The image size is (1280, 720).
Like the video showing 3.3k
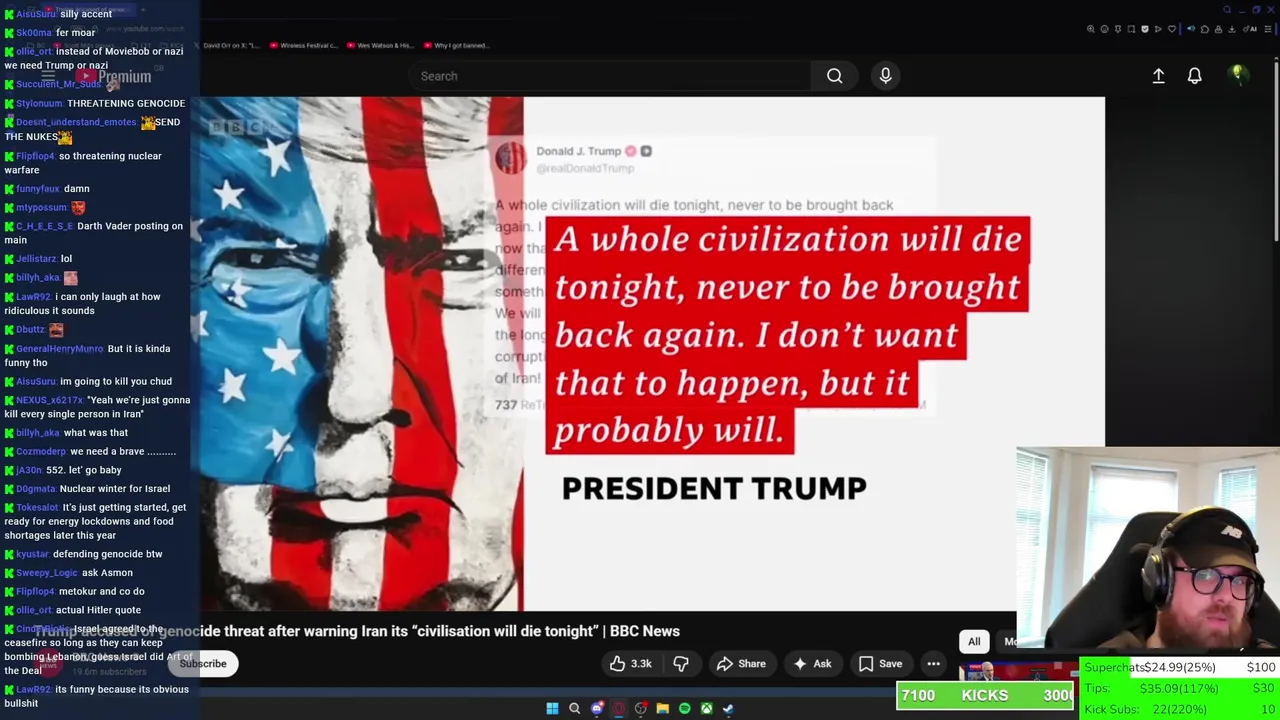point(630,663)
